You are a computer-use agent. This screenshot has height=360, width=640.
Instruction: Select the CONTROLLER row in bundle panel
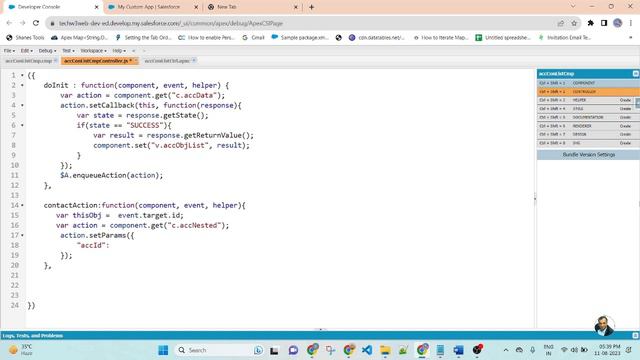coord(588,92)
